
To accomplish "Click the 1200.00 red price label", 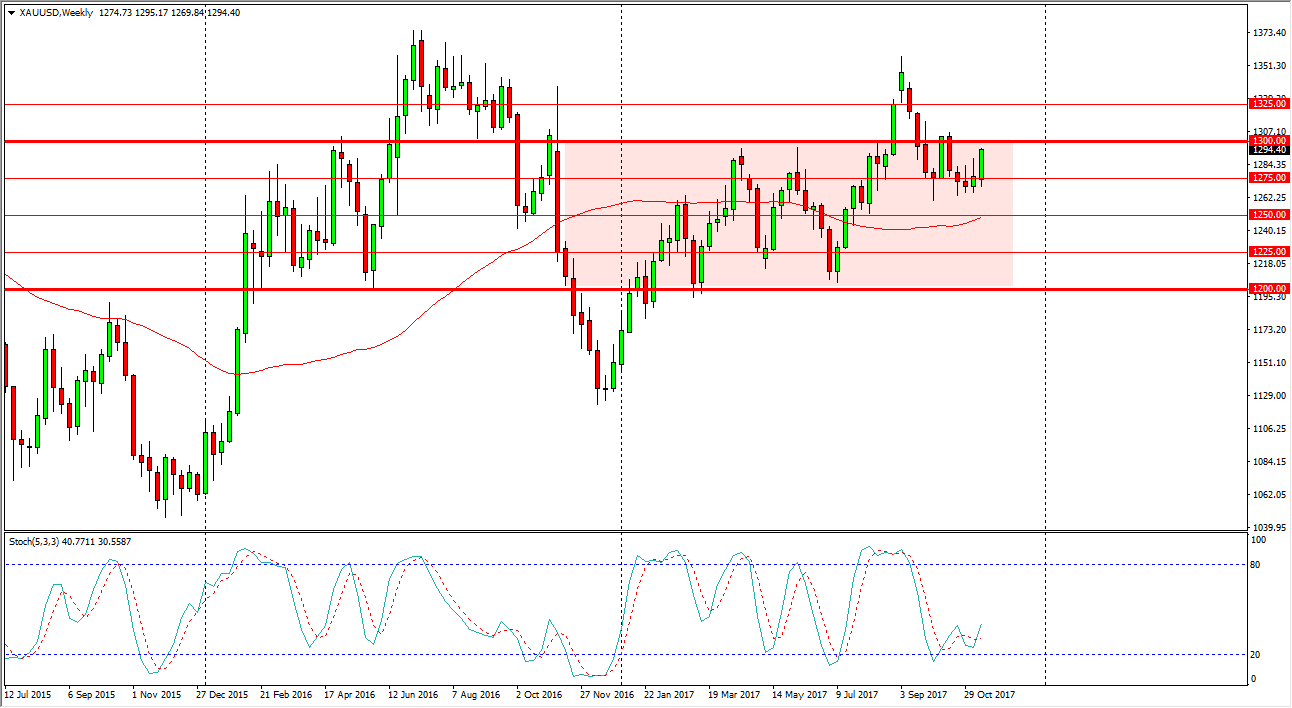I will (1268, 289).
